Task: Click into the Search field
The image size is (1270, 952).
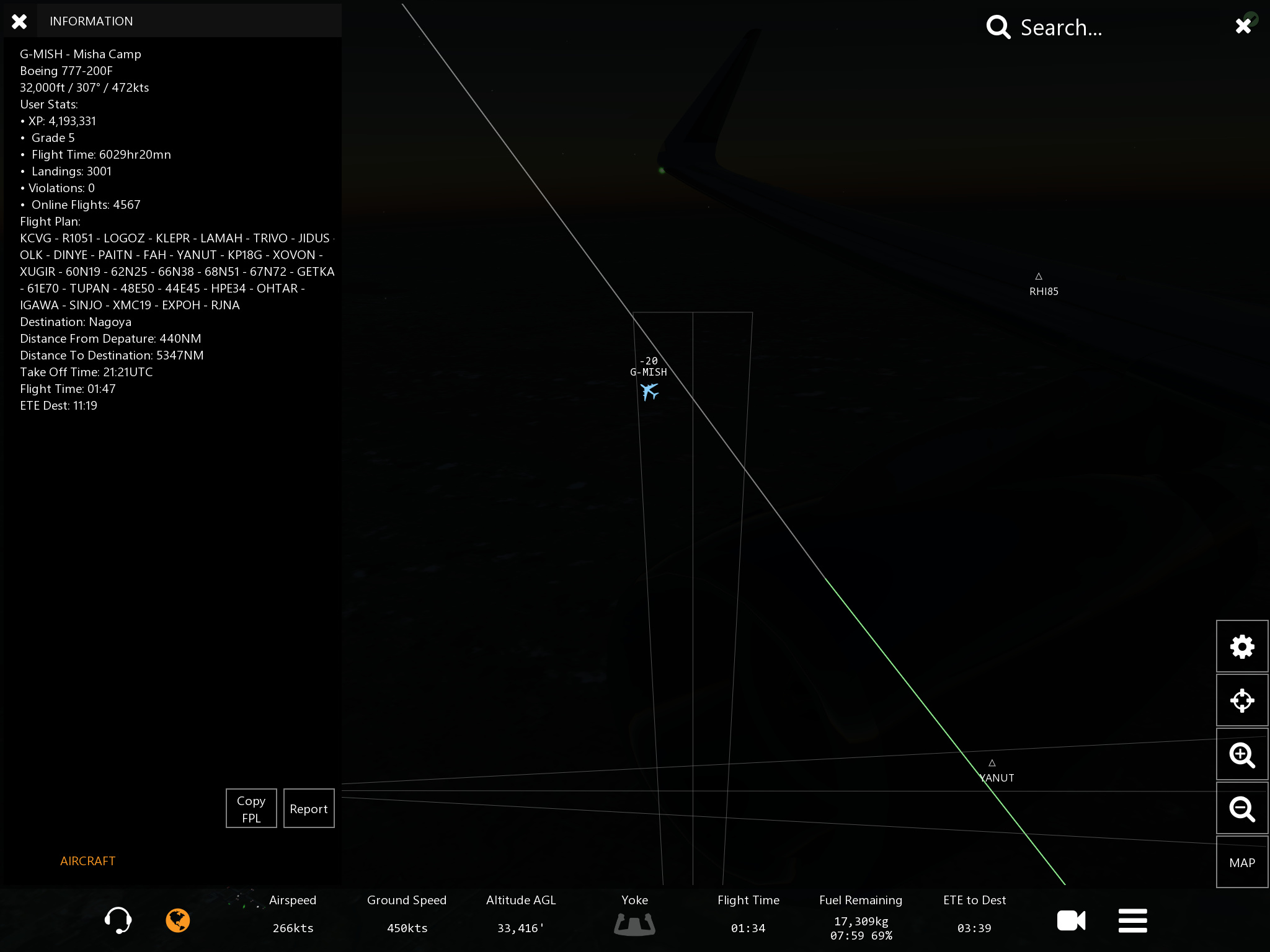Action: 1060,28
